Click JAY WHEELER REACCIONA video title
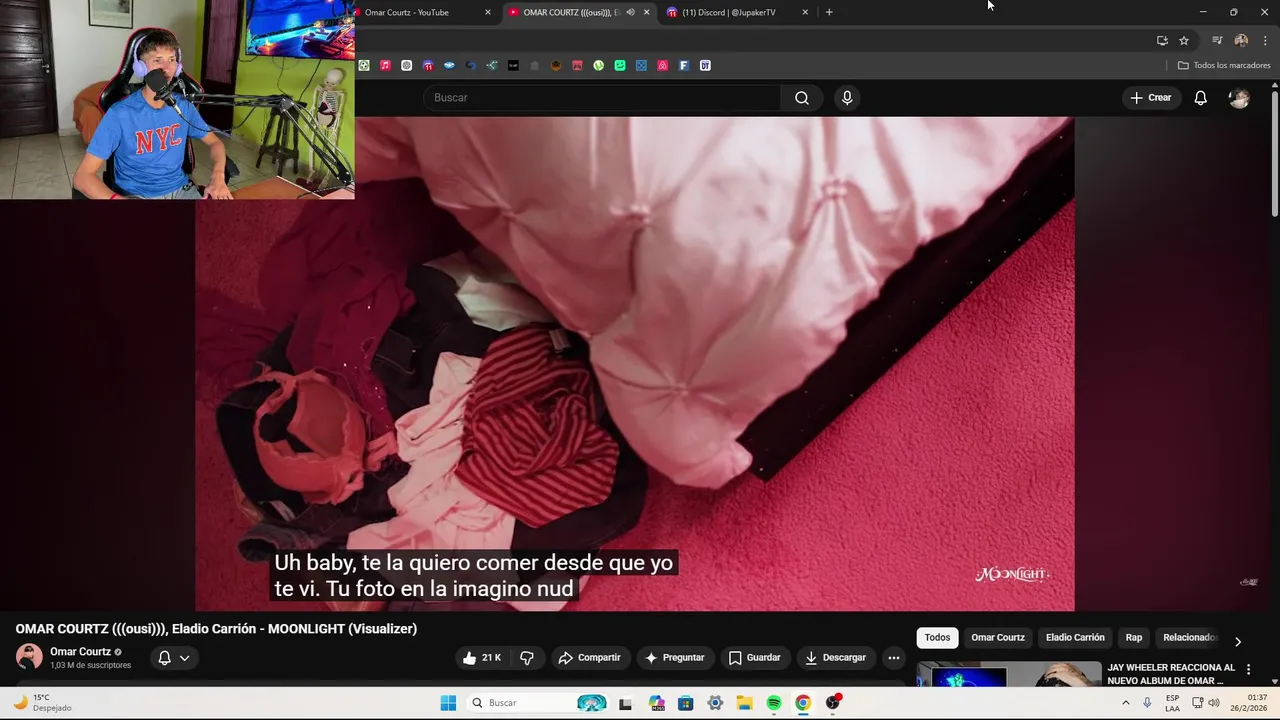The image size is (1280, 720). coord(1171,674)
